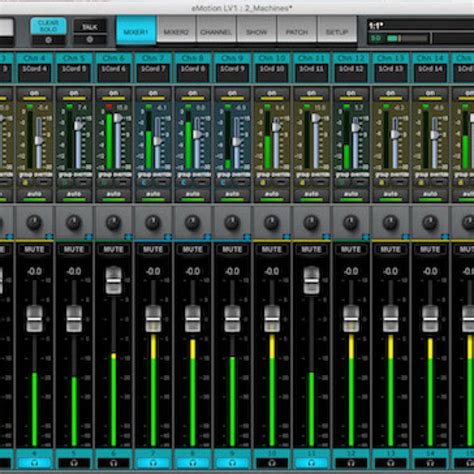Click the pan knob on channel 14
Image resolution: width=474 pixels, height=474 pixels.
point(430,223)
